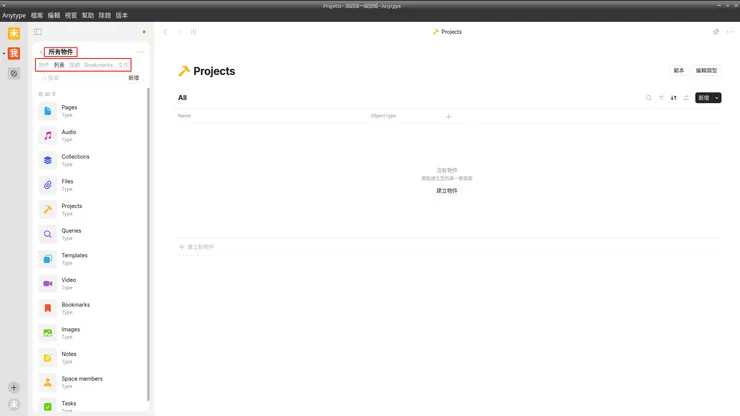The image size is (740, 416).
Task: Select the All view label
Action: (x=182, y=98)
